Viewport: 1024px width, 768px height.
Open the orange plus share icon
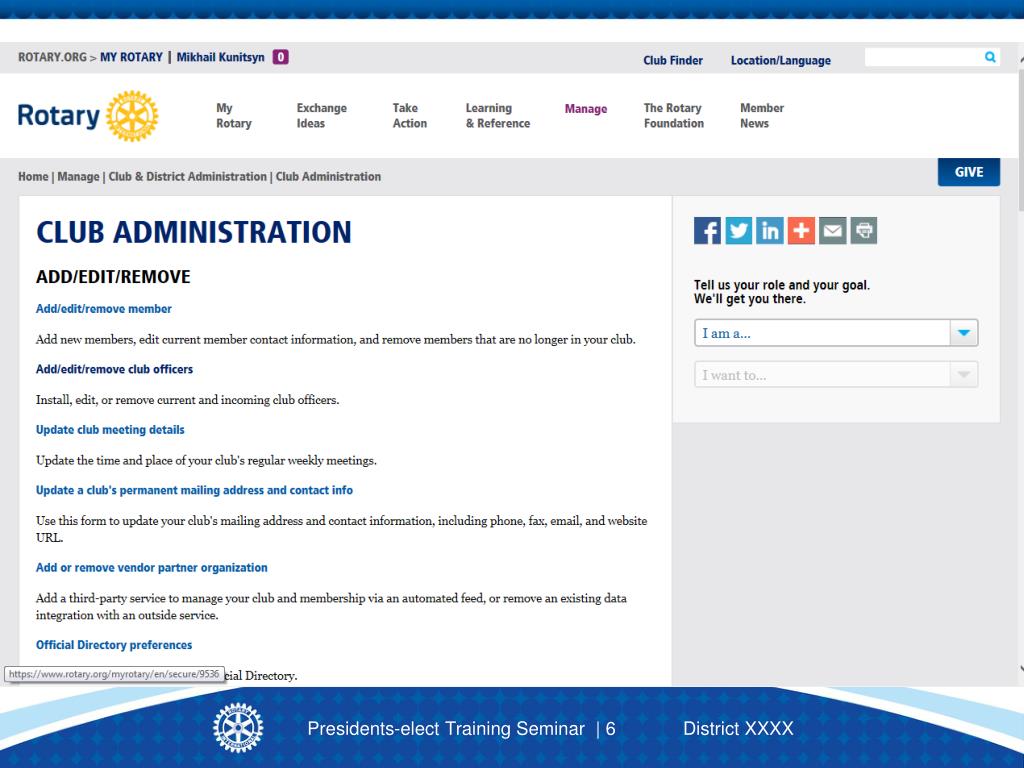[801, 231]
